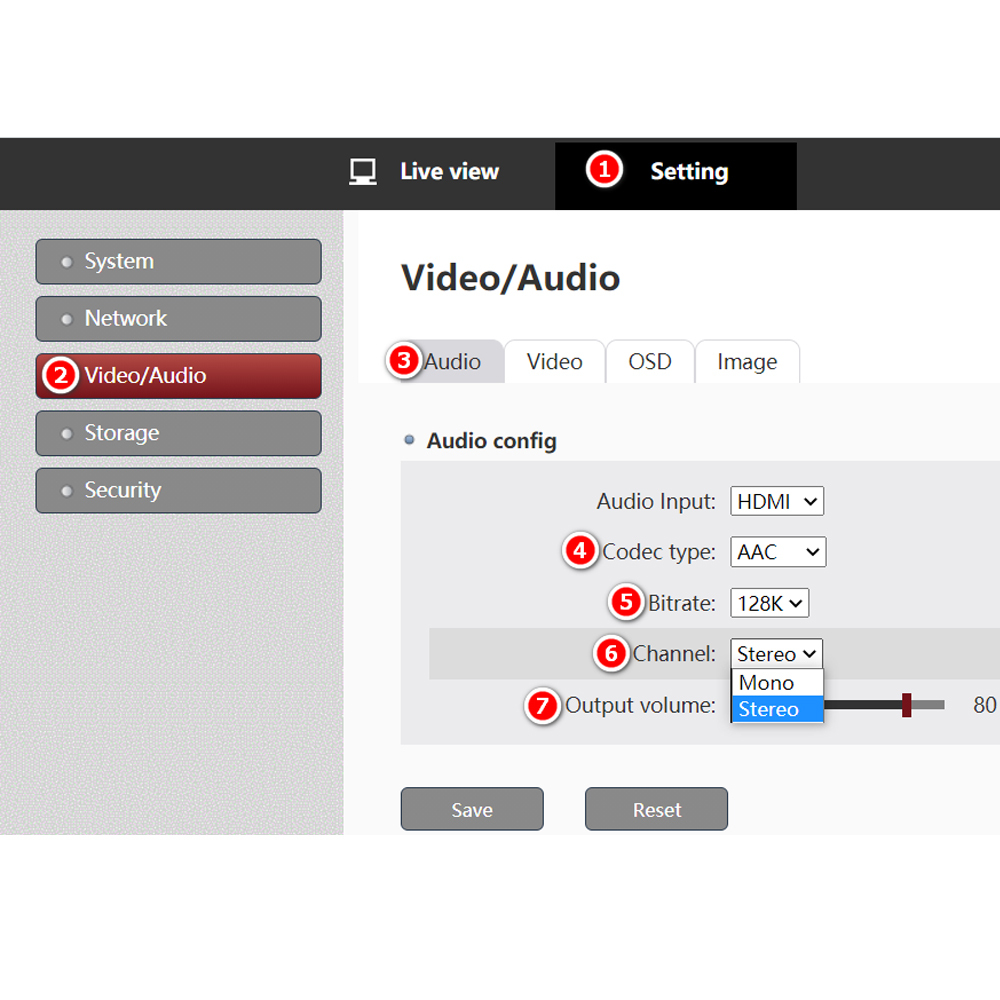Open the Storage settings section
Image resolution: width=1000 pixels, height=1000 pixels.
(178, 433)
